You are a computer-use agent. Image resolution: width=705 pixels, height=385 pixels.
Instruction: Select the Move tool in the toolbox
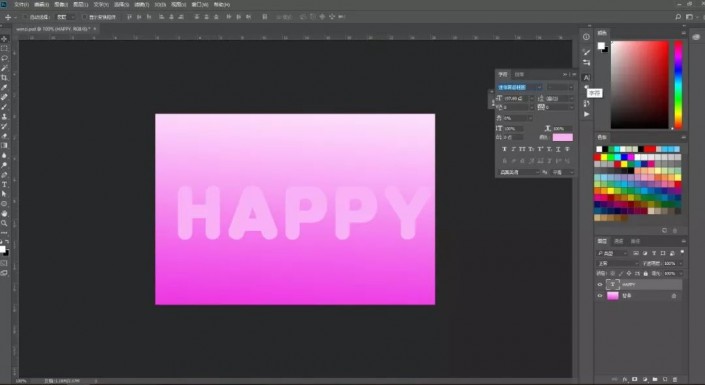(x=4, y=39)
